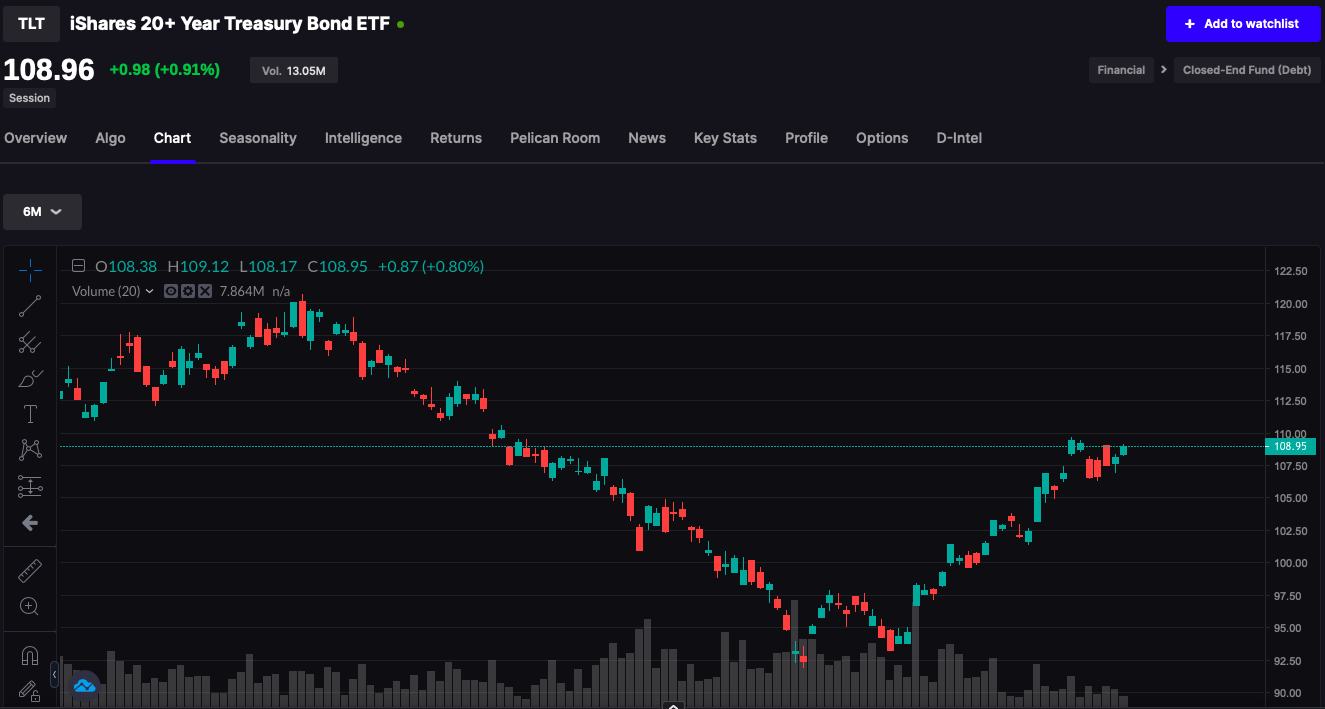This screenshot has height=709, width=1325.
Task: Open the Key Stats tab
Action: click(725, 138)
